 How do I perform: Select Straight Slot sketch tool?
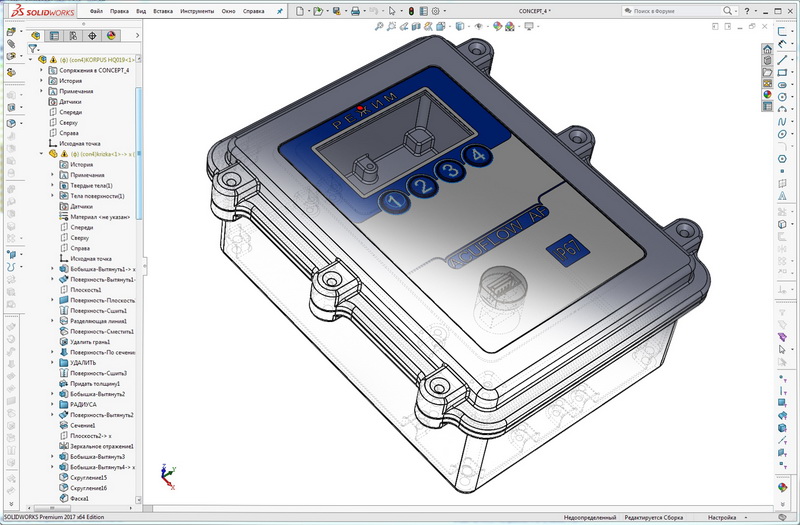[782, 85]
